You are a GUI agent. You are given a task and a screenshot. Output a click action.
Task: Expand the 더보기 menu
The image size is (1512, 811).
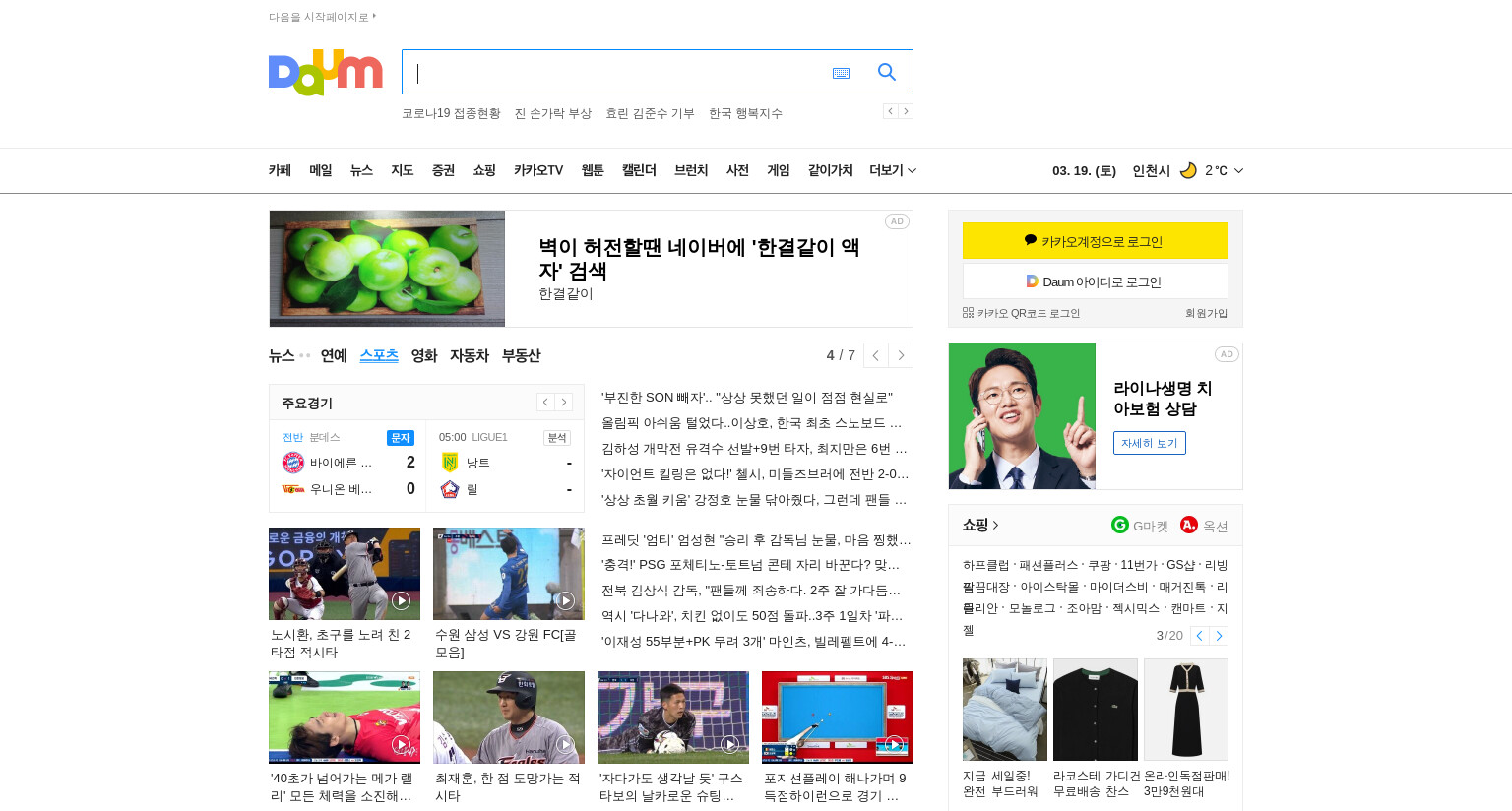point(893,170)
